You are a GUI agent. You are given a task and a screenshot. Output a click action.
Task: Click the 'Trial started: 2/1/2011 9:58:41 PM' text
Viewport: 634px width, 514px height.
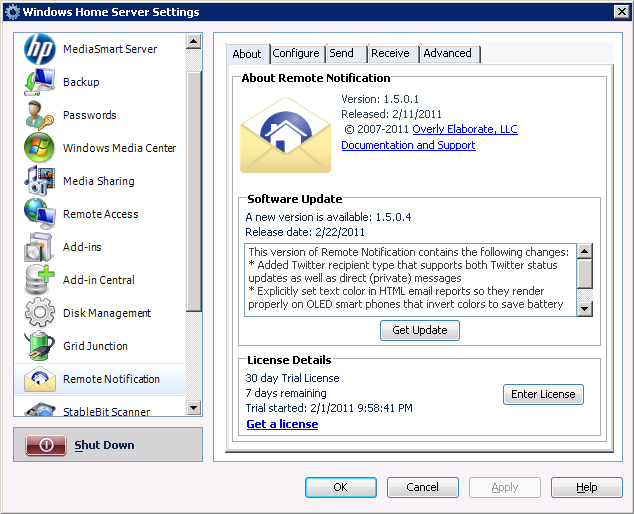(x=329, y=408)
